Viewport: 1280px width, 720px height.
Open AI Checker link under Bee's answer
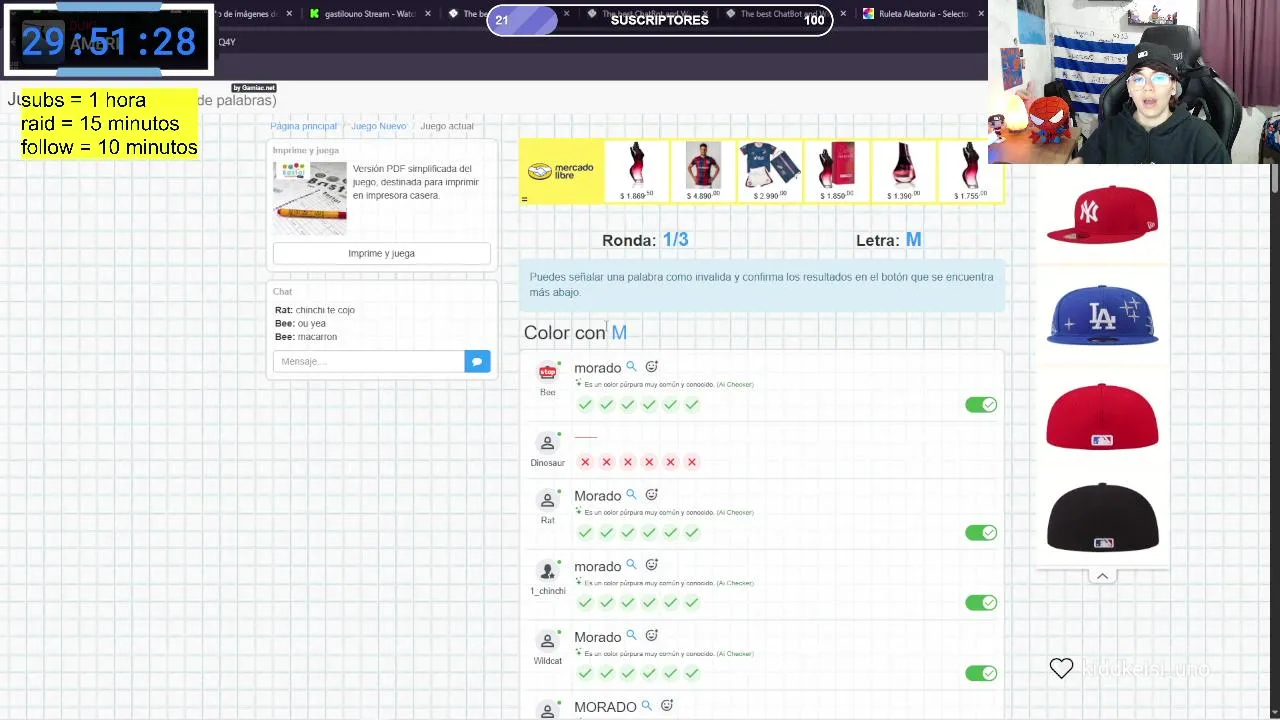click(735, 384)
